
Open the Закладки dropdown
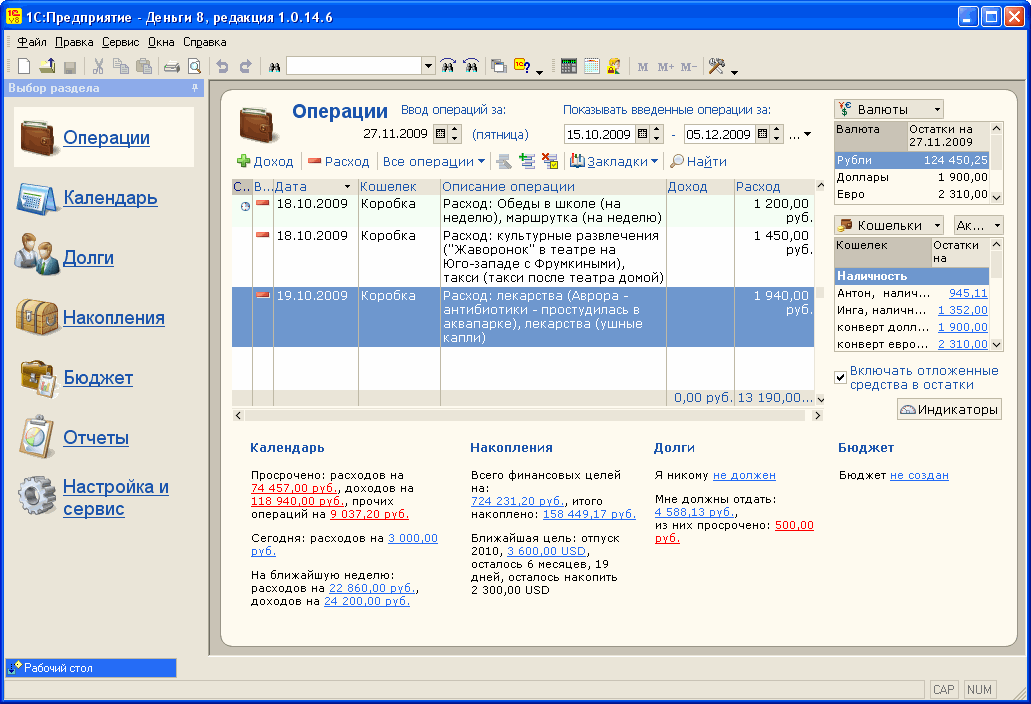pyautogui.click(x=613, y=162)
